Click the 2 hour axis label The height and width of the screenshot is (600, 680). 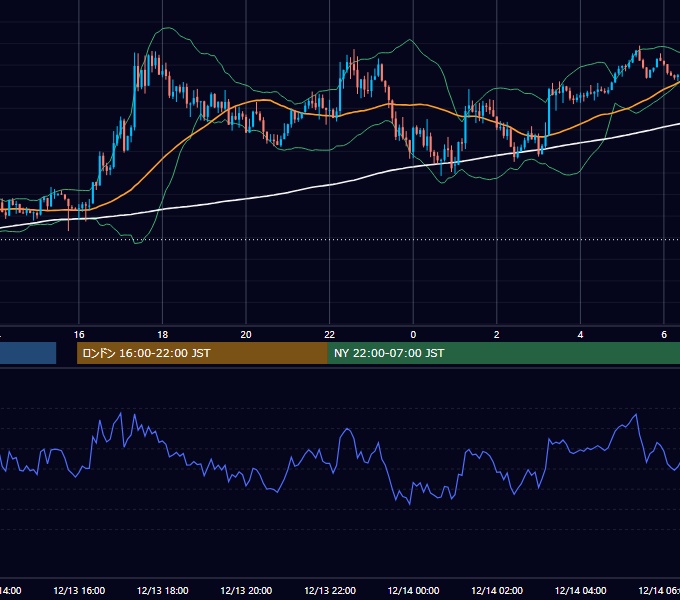click(x=497, y=335)
